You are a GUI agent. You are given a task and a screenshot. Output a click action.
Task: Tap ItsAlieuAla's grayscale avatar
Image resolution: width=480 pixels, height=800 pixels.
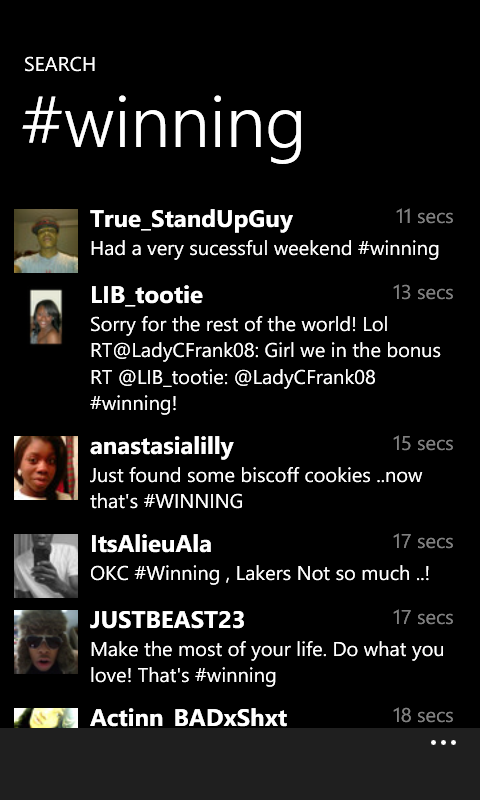pyautogui.click(x=46, y=566)
